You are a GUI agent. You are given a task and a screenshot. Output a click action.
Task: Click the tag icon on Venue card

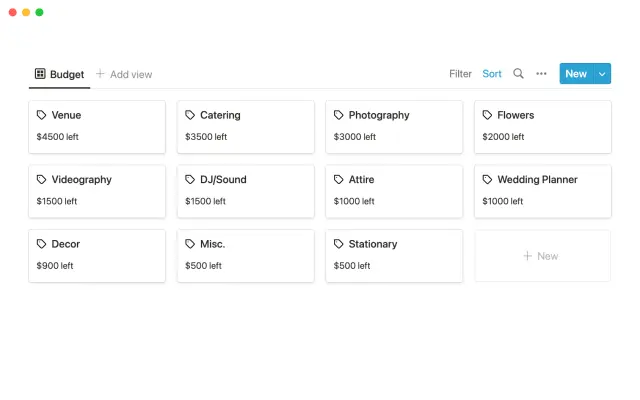pyautogui.click(x=41, y=115)
